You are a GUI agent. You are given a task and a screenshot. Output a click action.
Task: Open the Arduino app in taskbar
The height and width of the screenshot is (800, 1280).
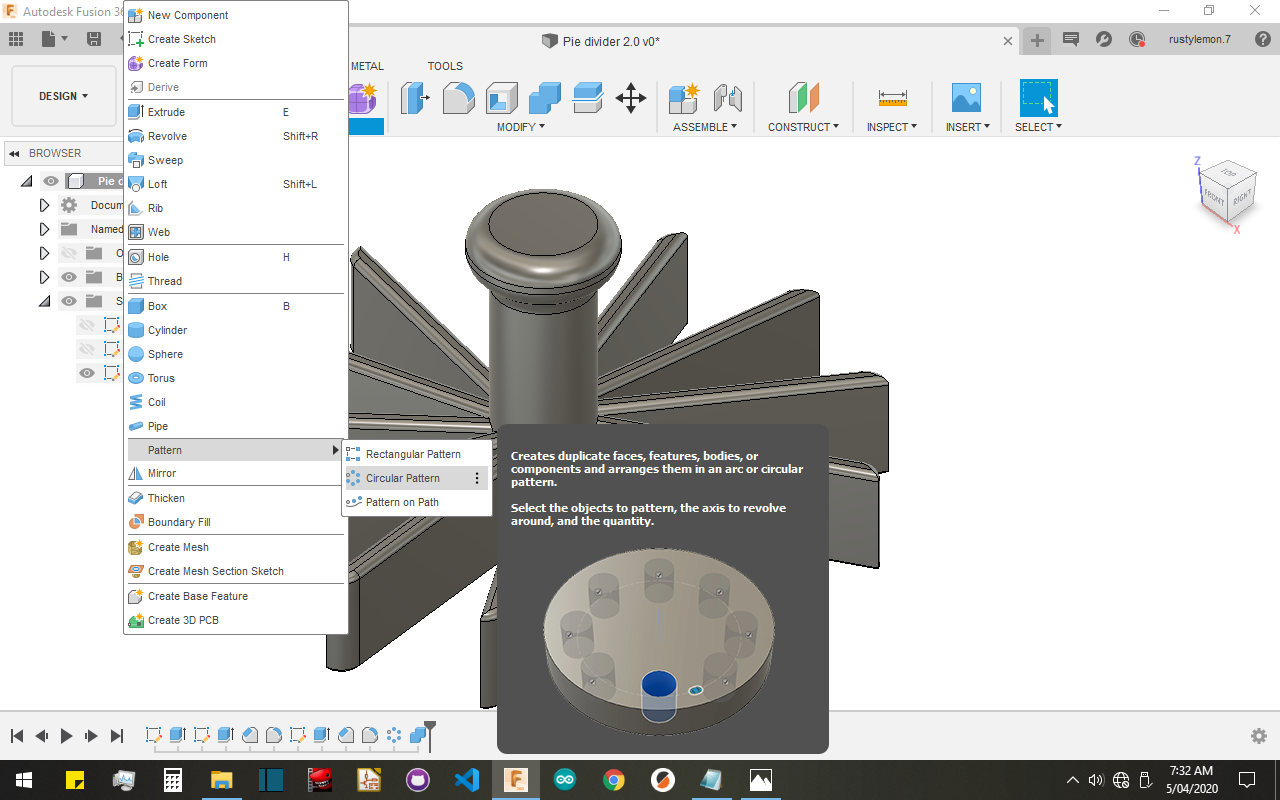[565, 779]
